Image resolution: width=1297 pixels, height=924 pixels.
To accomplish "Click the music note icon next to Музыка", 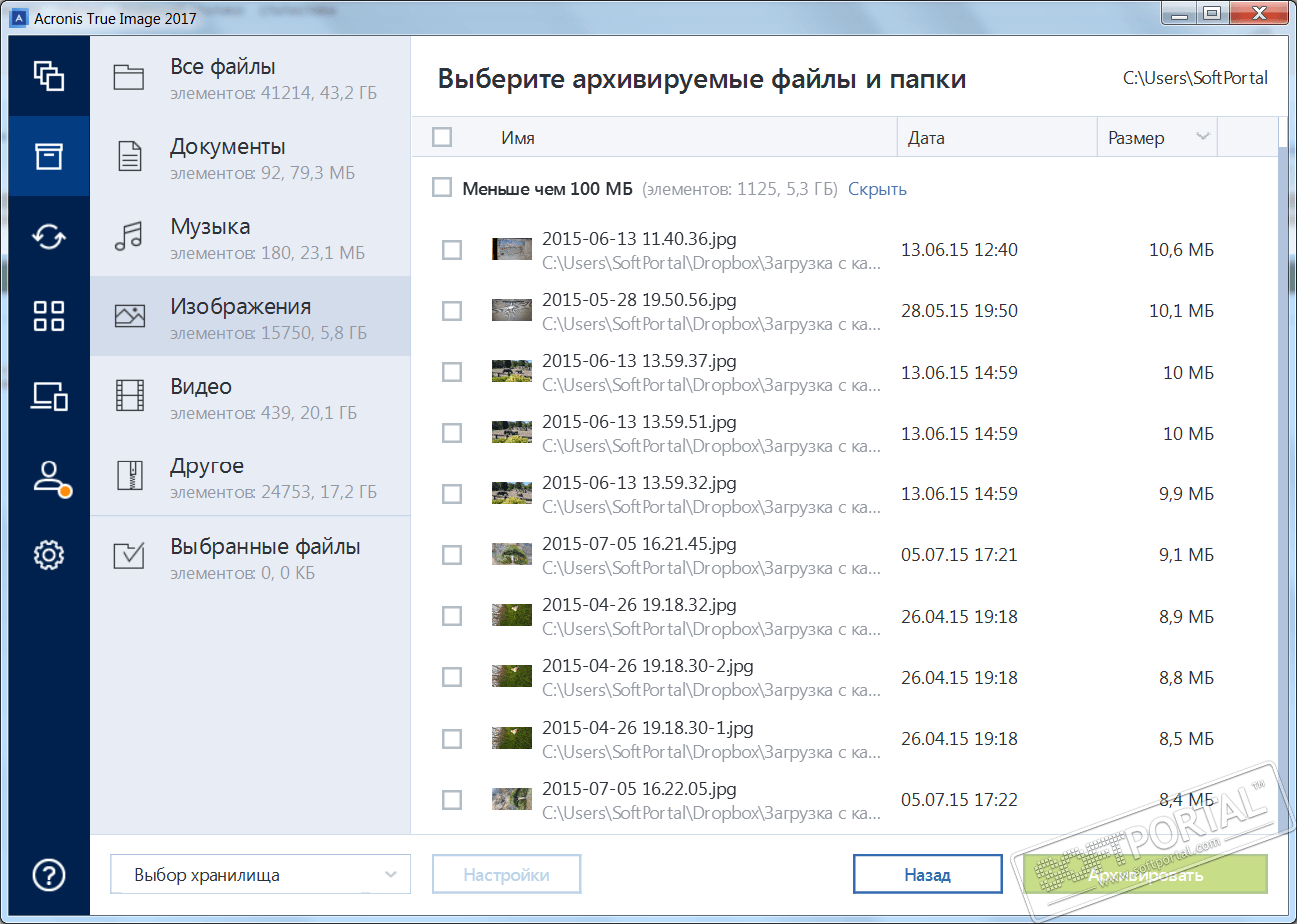I will coord(129,237).
